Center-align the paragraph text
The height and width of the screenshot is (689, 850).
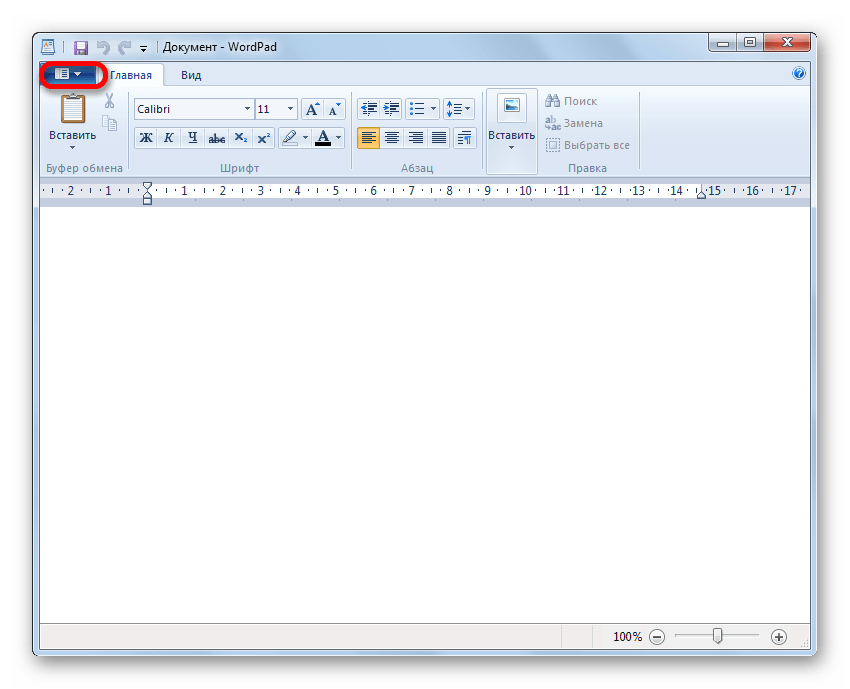point(392,138)
